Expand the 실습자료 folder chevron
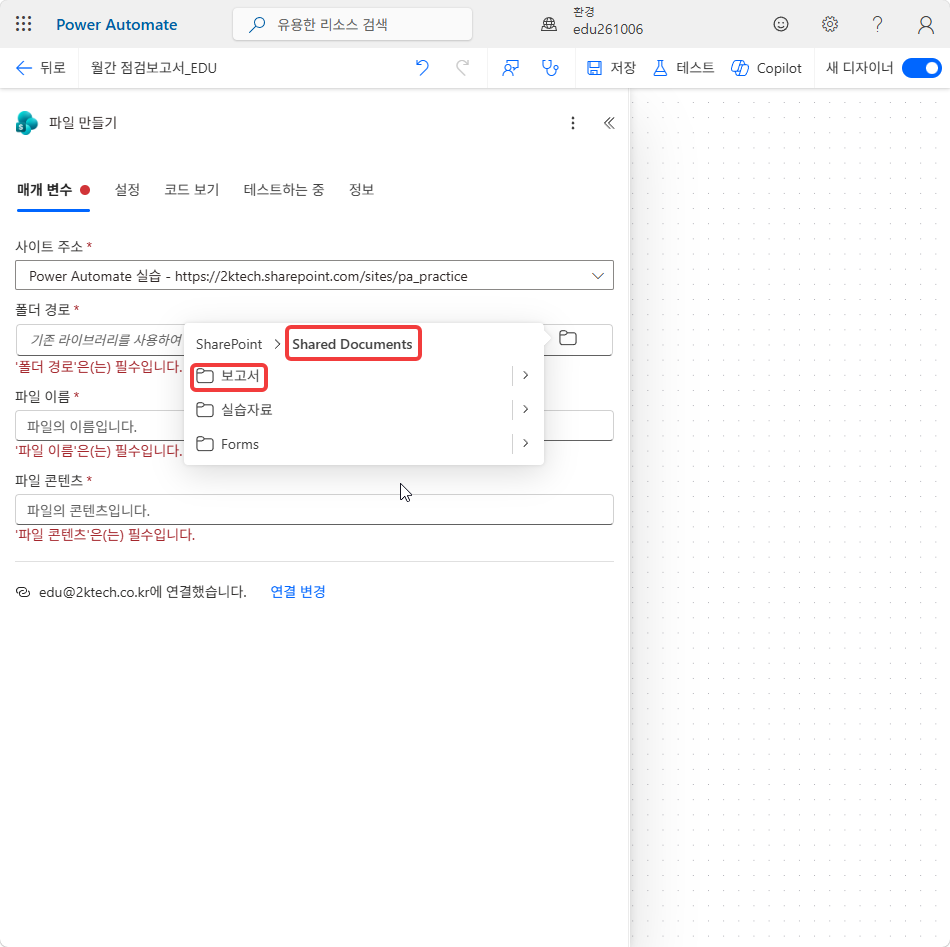The width and height of the screenshot is (950, 947). pyautogui.click(x=525, y=410)
